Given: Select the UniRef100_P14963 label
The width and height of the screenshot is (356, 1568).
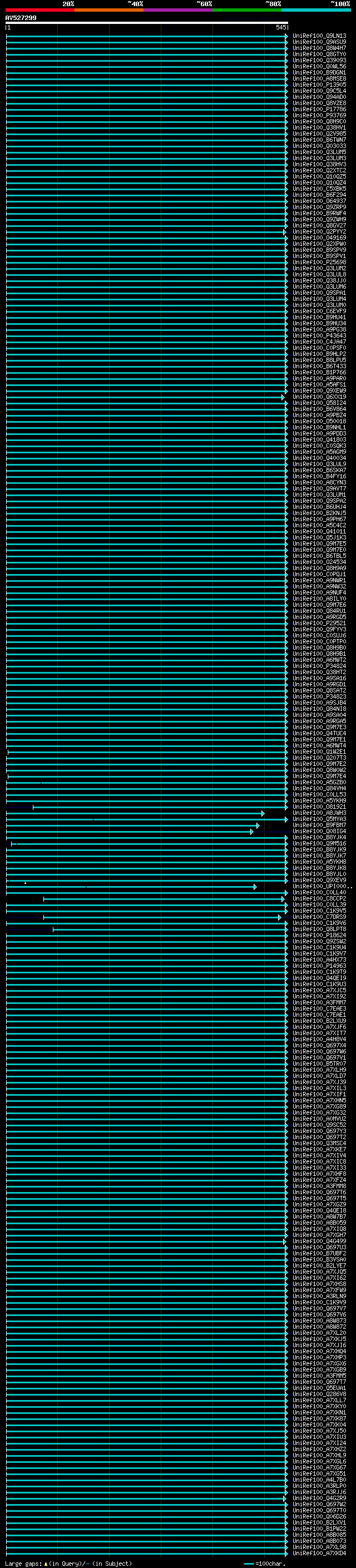Looking at the screenshot, I should (x=319, y=966).
